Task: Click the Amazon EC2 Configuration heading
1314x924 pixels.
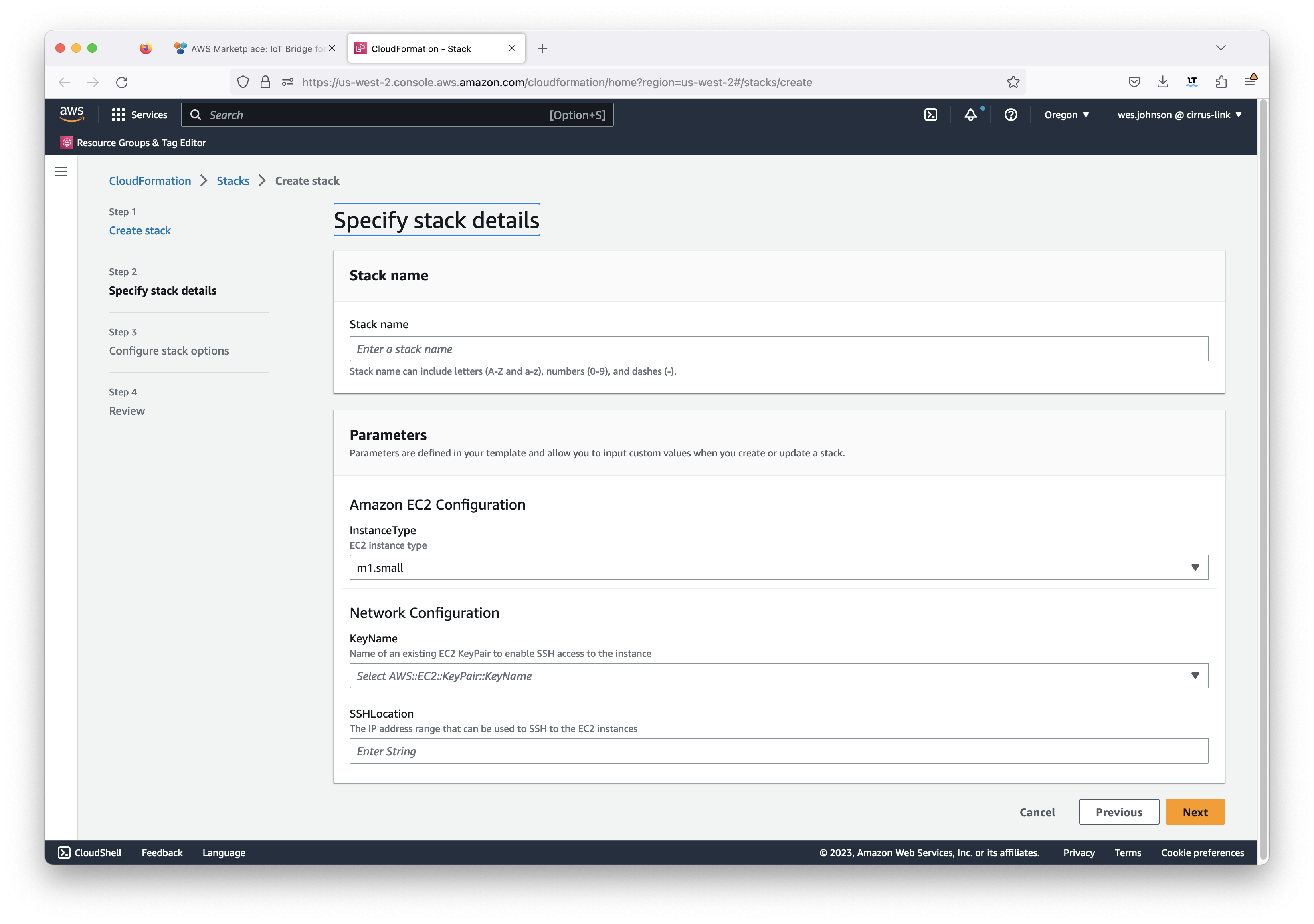Action: [437, 504]
